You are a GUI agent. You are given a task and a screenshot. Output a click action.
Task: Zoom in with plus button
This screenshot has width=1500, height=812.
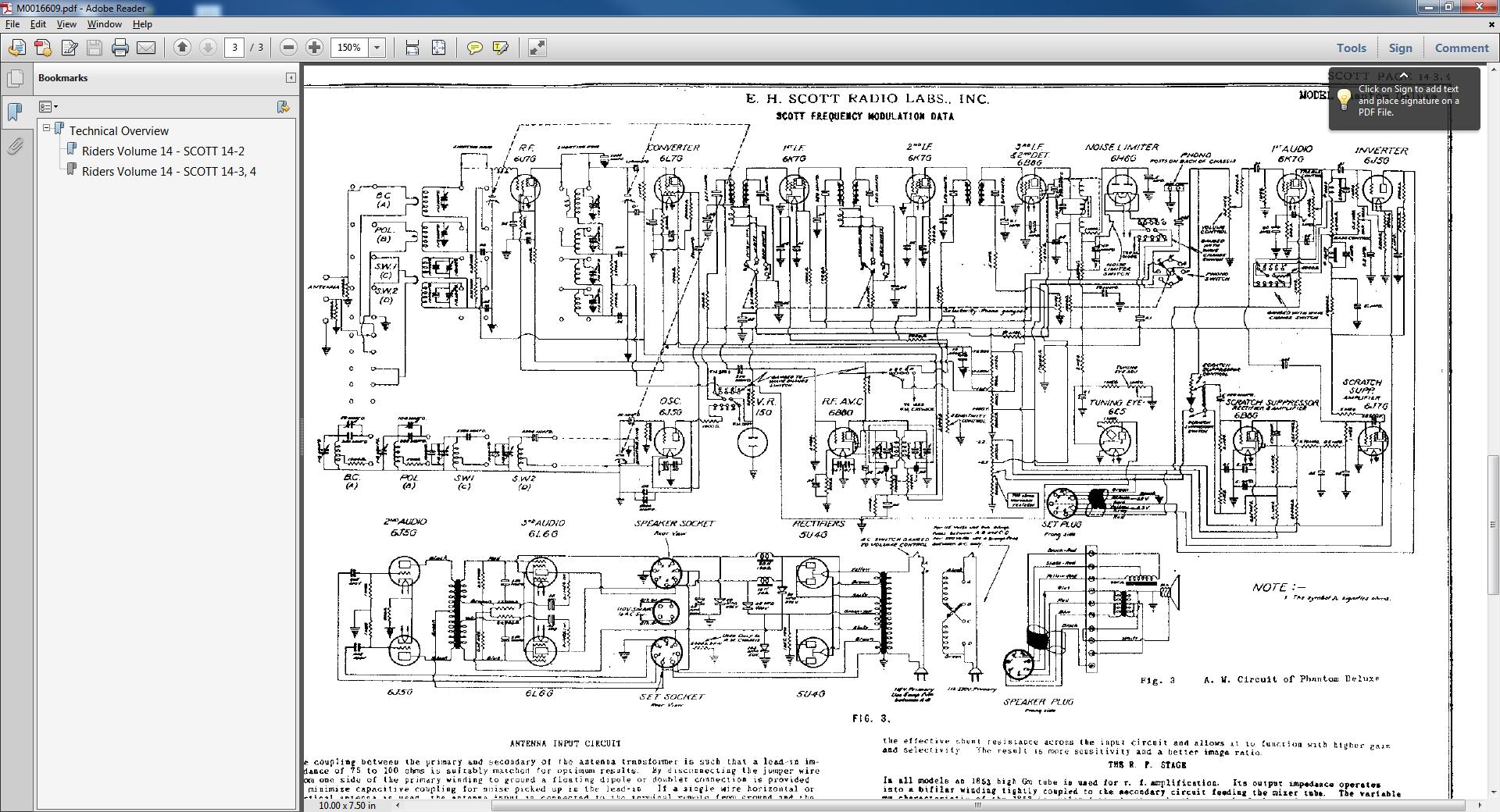(x=314, y=48)
